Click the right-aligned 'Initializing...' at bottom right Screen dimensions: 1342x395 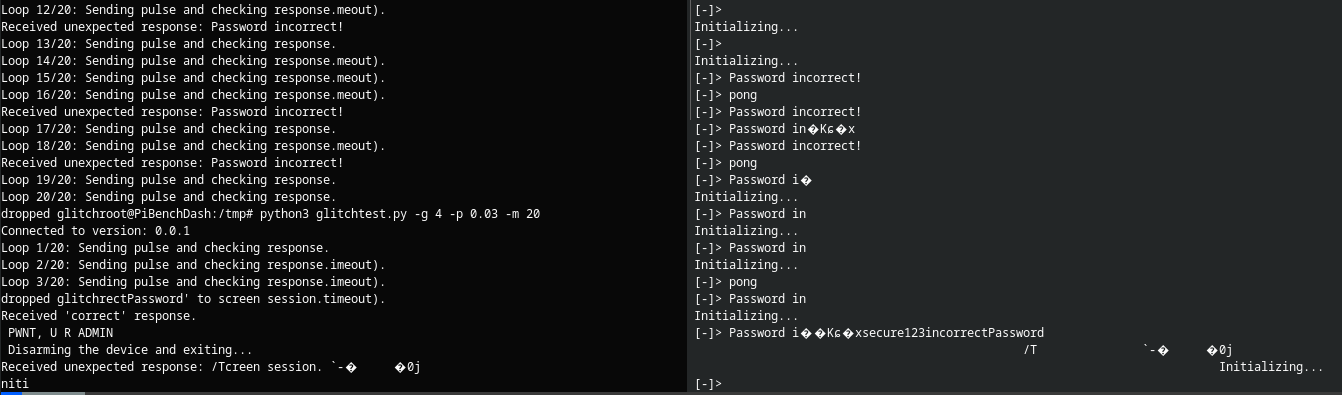tap(1271, 367)
